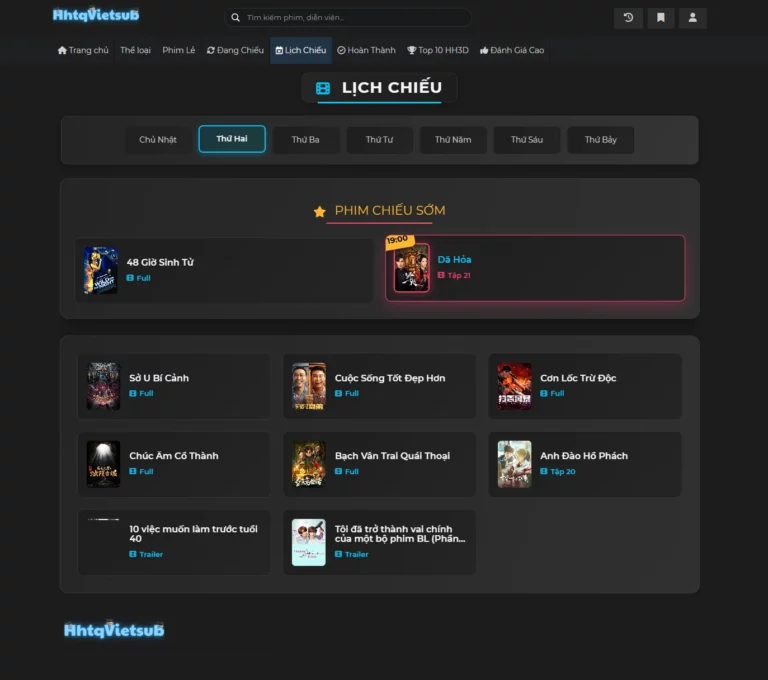Type in the phim search field
Screen dimensions: 768x680
pyautogui.click(x=350, y=18)
